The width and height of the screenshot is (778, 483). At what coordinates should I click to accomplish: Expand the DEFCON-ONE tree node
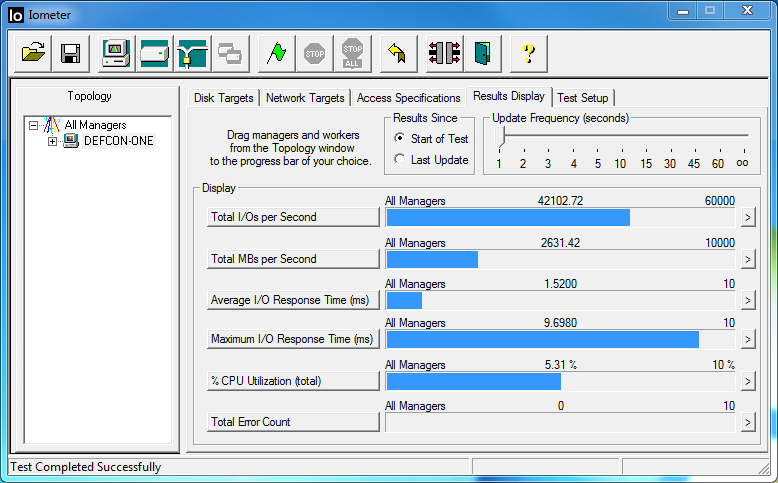(53, 141)
